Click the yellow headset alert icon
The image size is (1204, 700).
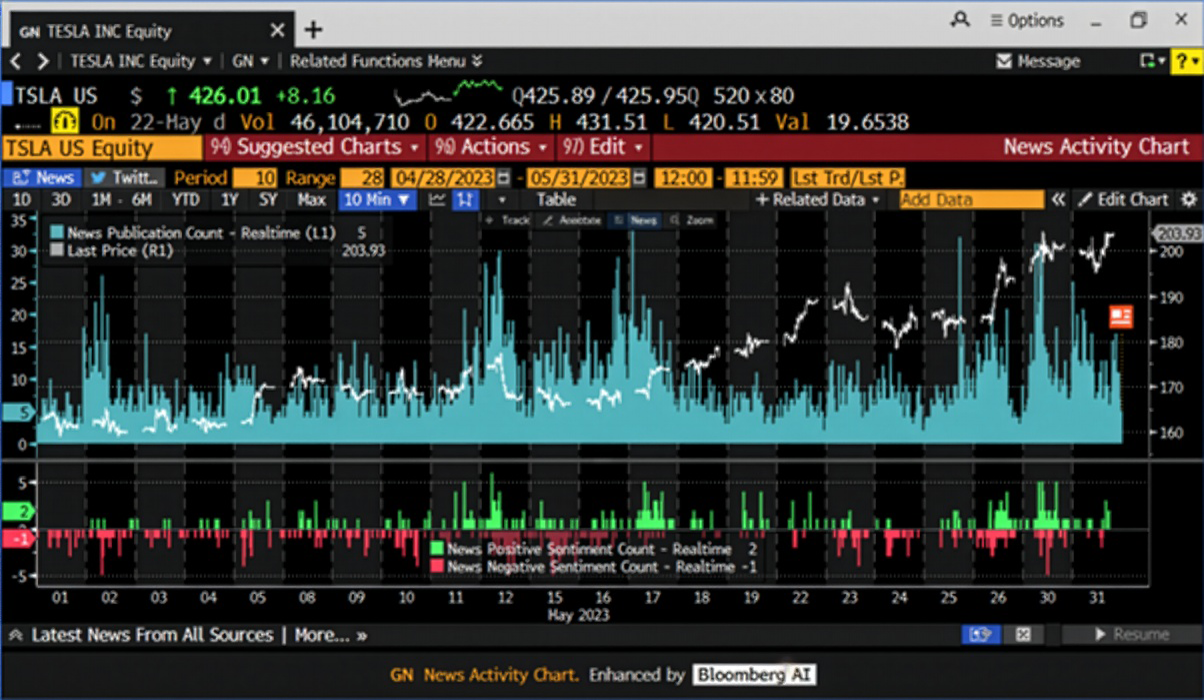click(x=64, y=122)
